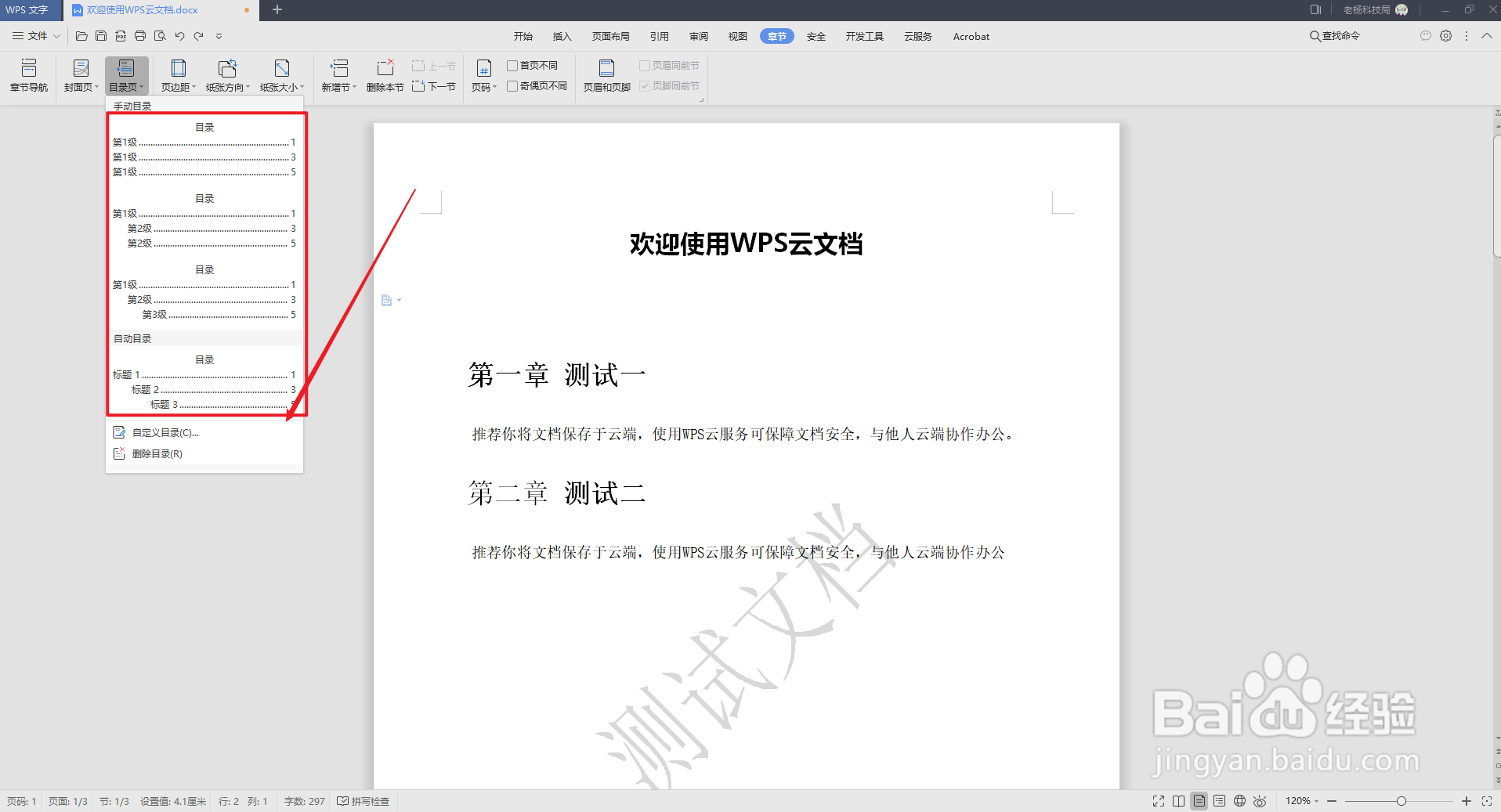The width and height of the screenshot is (1501, 812).
Task: Open the zoom percentage dropdown
Action: tap(1300, 800)
